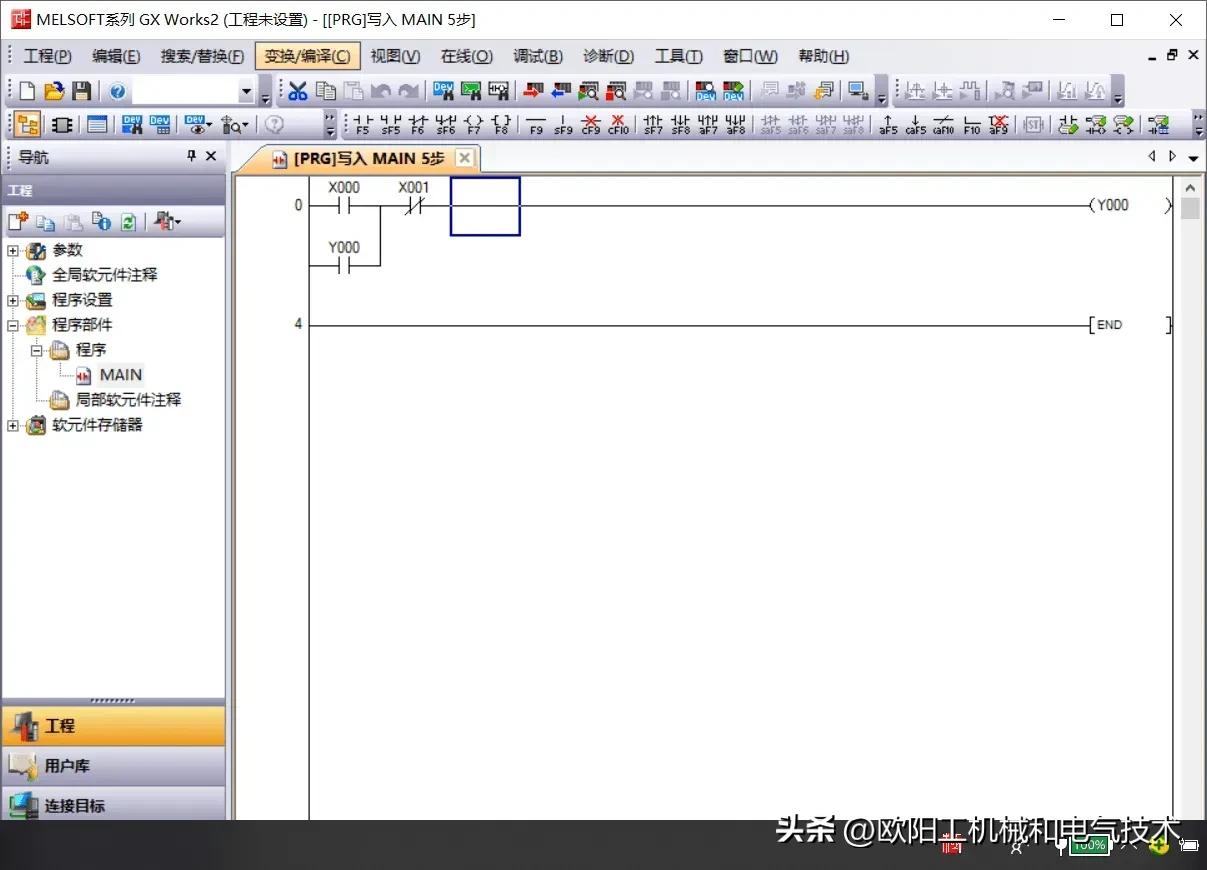The image size is (1207, 870).
Task: Open the 变换/编译(C) menu
Action: tap(307, 56)
